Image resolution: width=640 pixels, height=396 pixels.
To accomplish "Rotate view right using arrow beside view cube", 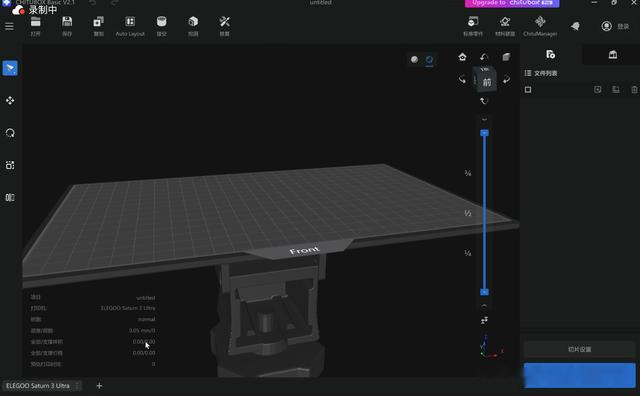I will (x=506, y=79).
